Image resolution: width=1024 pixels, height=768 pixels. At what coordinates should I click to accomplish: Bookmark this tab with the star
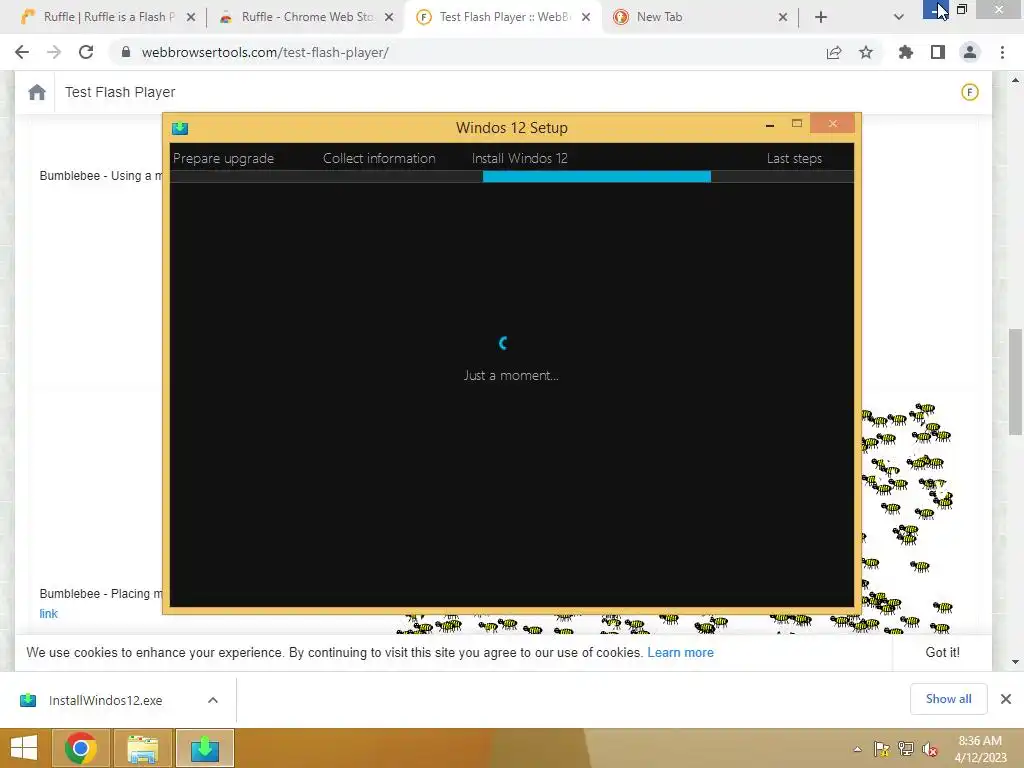[866, 52]
